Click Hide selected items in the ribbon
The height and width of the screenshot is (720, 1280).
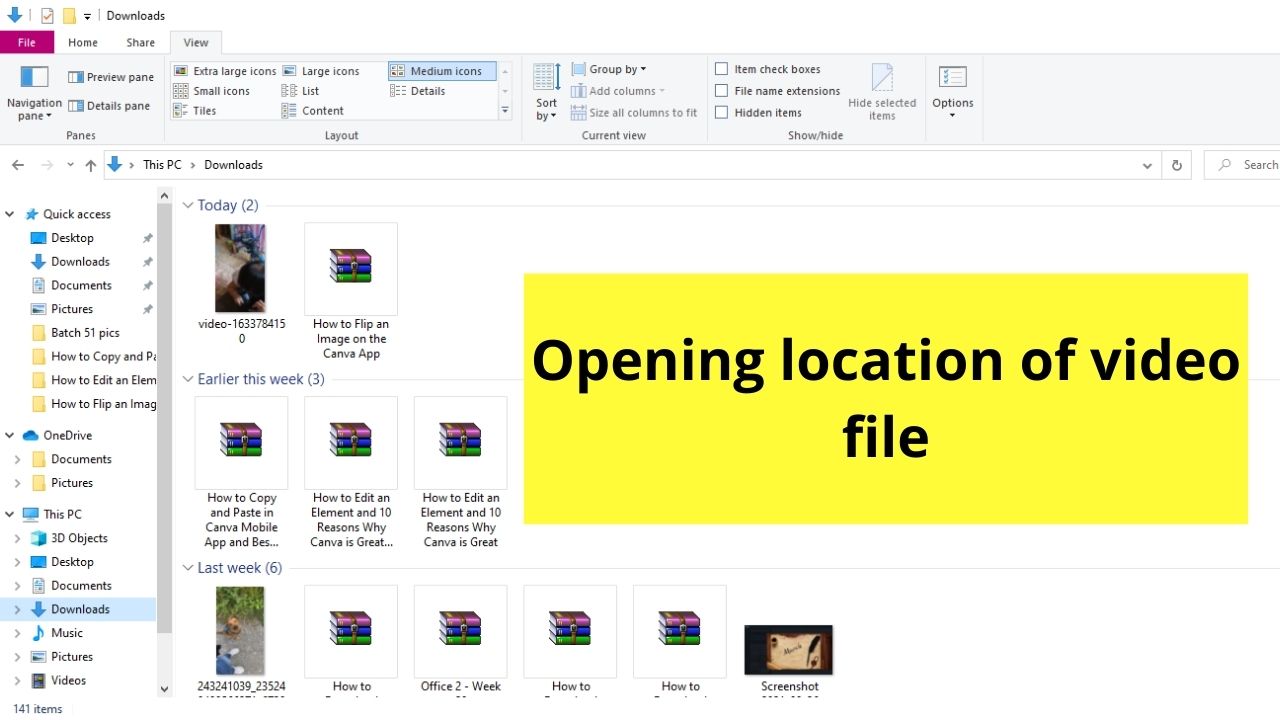point(882,90)
